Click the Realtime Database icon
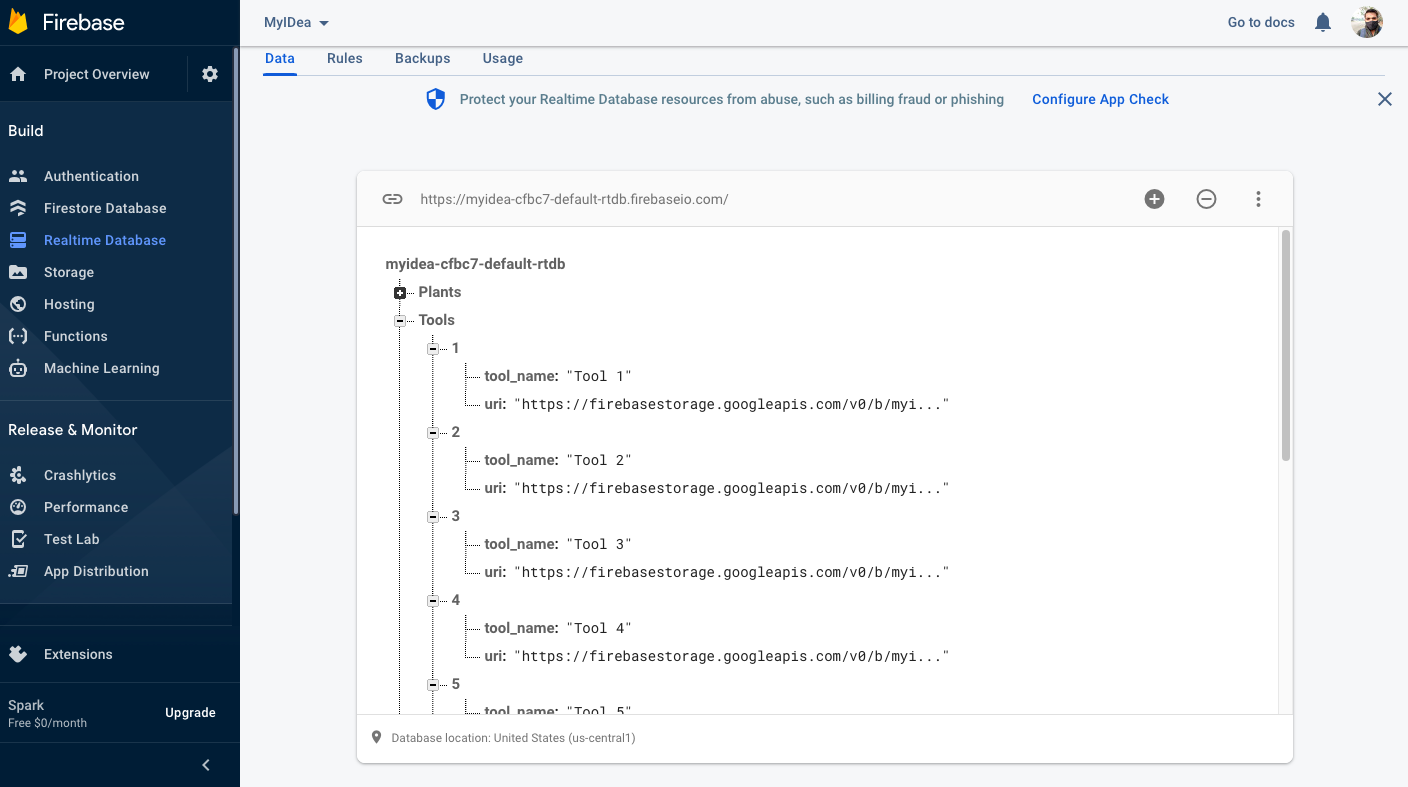 click(x=18, y=240)
